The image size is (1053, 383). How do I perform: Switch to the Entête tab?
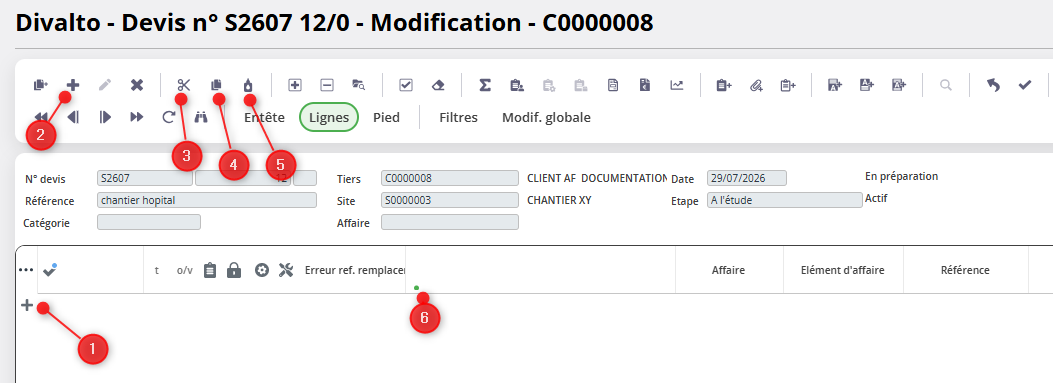coord(264,118)
